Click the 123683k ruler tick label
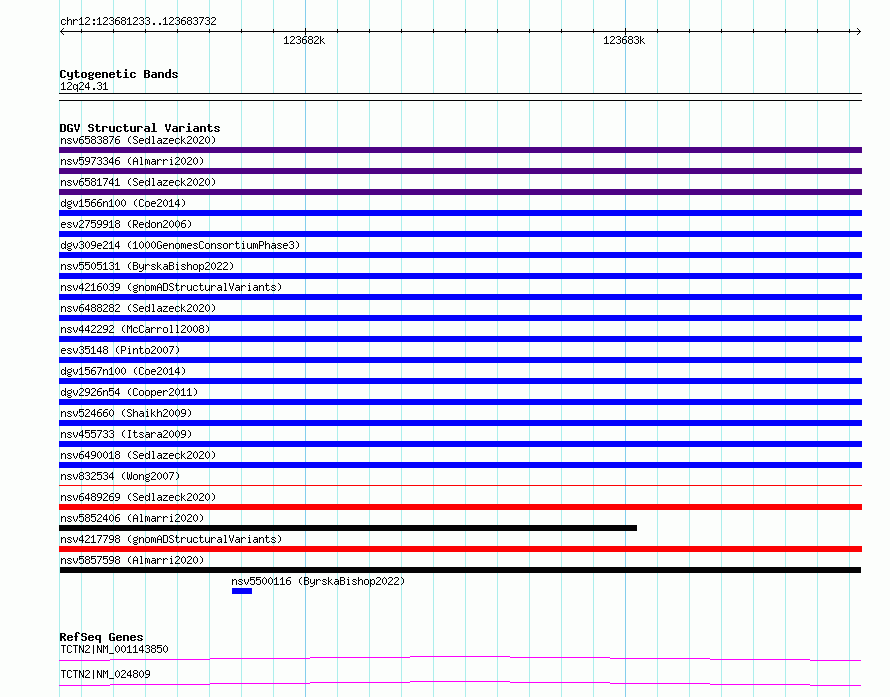Viewport: 890px width, 697px height. 624,40
